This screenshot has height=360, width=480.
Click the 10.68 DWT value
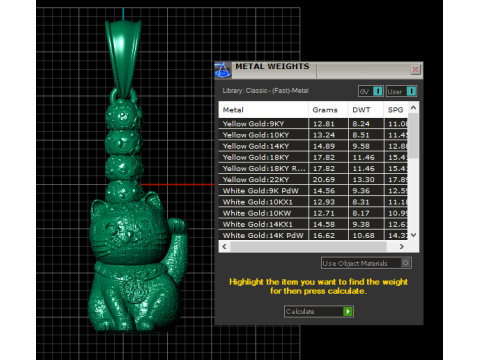(x=363, y=235)
